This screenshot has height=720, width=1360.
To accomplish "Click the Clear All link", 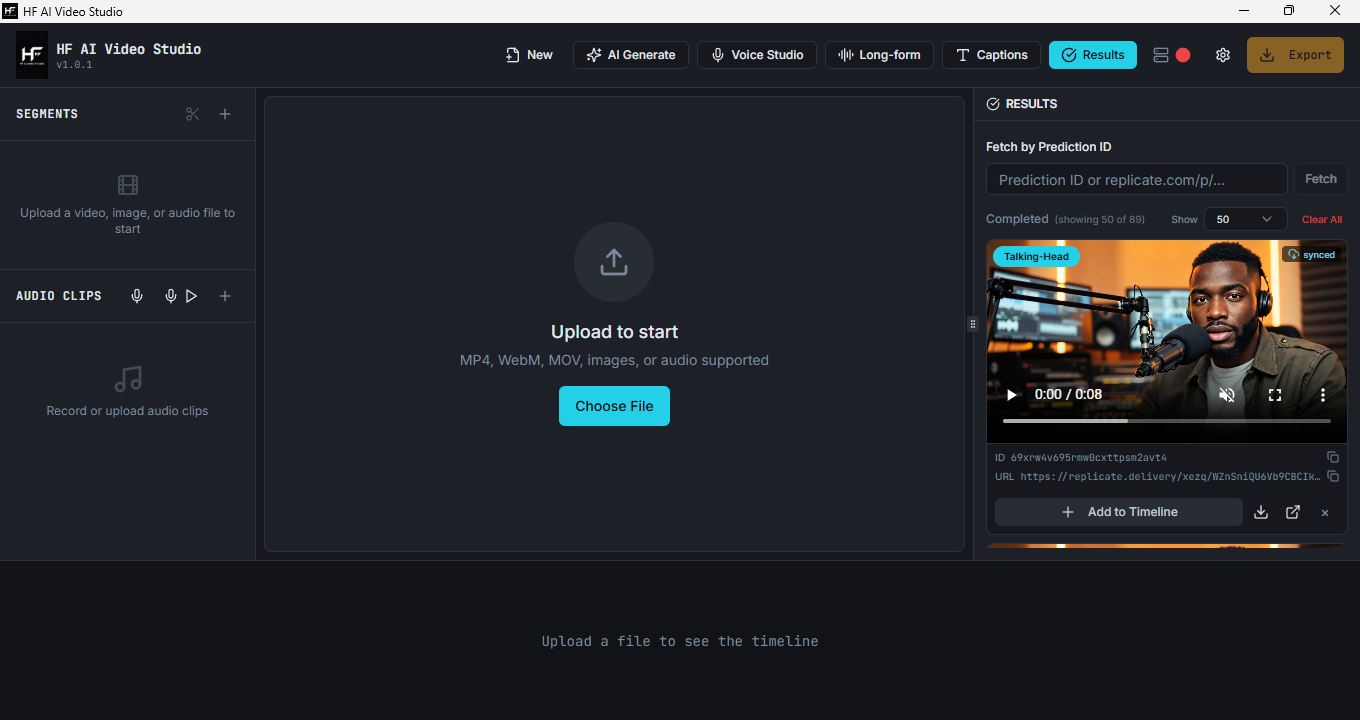I will coord(1322,219).
